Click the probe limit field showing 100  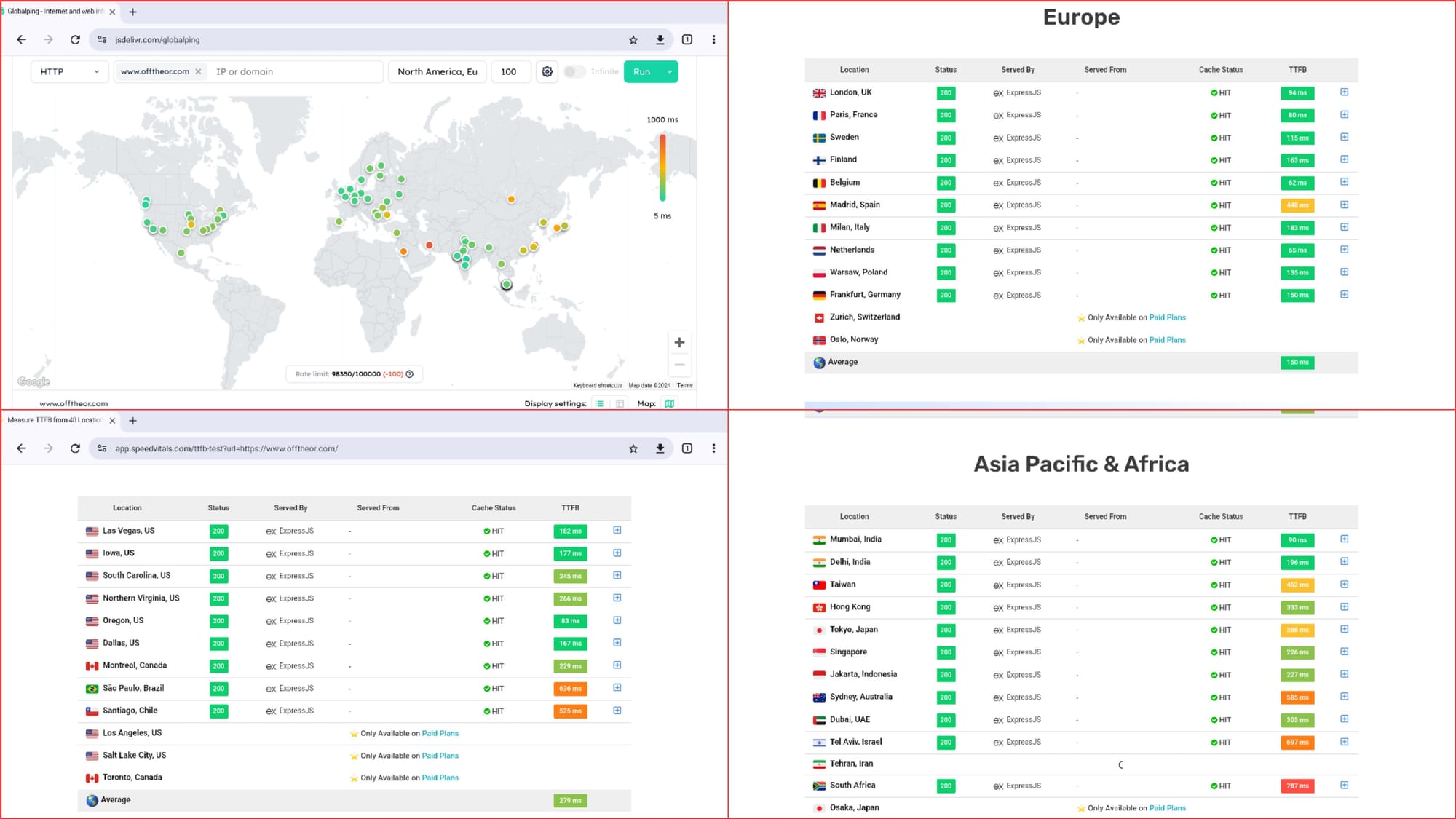click(x=510, y=71)
